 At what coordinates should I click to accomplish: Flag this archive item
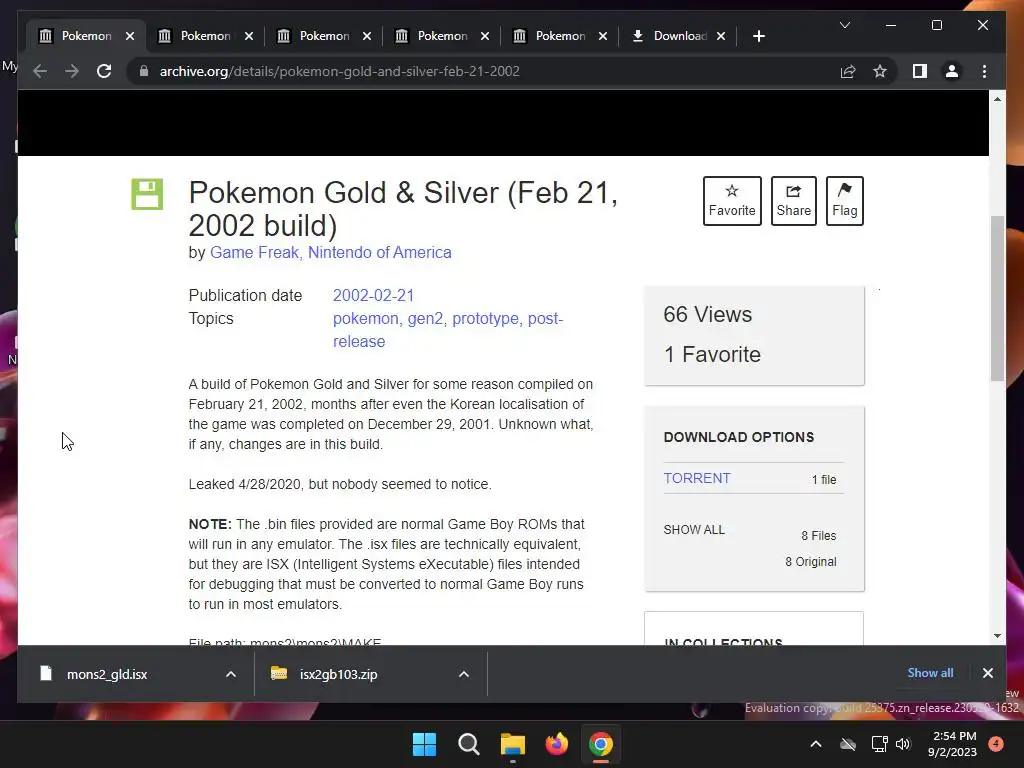(x=844, y=200)
